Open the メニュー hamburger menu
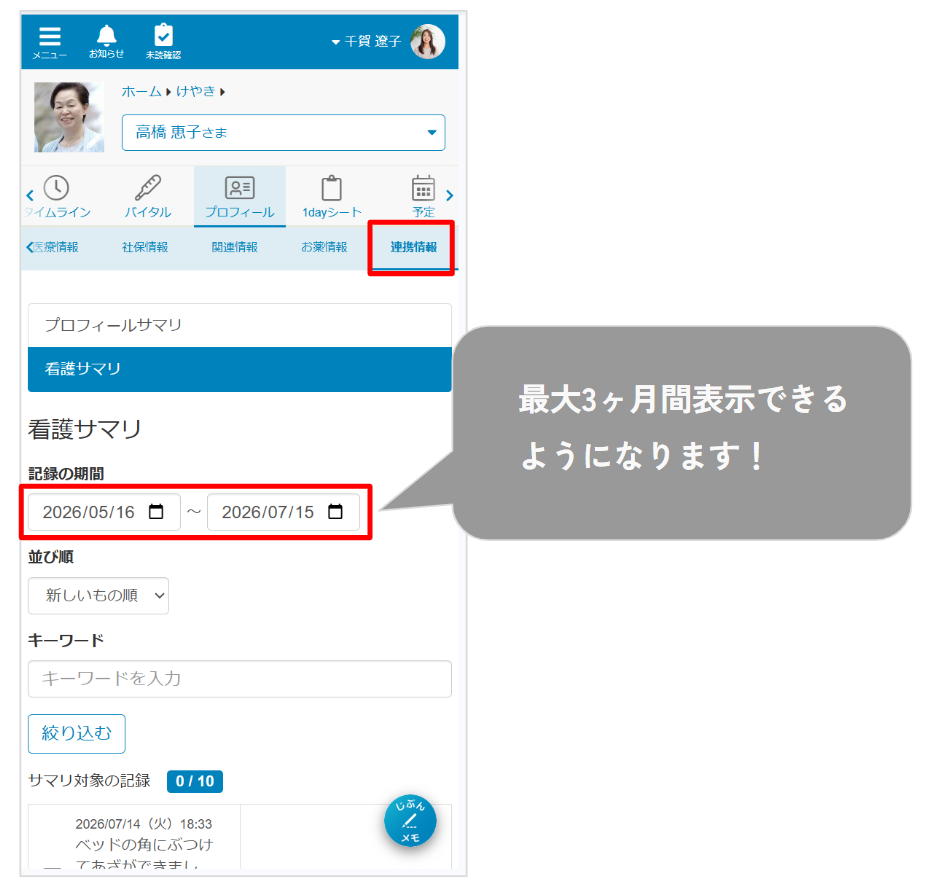This screenshot has height=894, width=946. (49, 42)
